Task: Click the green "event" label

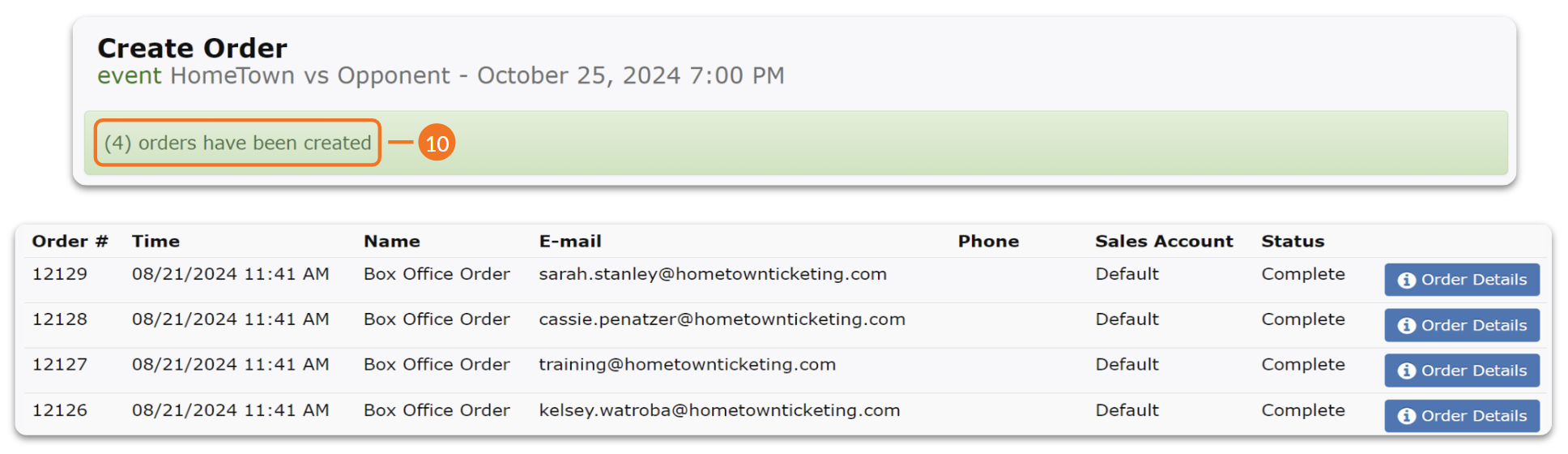Action: pyautogui.click(x=130, y=76)
